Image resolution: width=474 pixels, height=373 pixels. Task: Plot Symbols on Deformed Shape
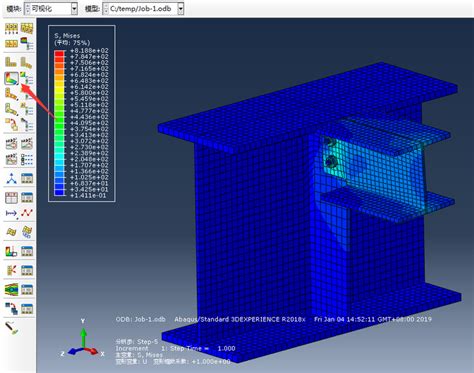11,94
